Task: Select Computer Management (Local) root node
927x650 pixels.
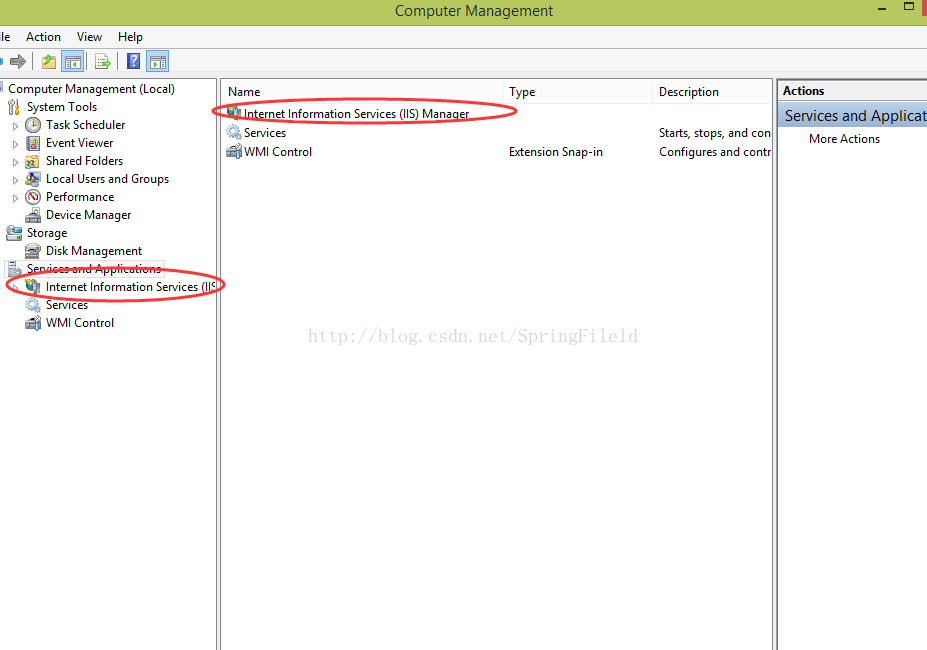Action: click(x=91, y=89)
